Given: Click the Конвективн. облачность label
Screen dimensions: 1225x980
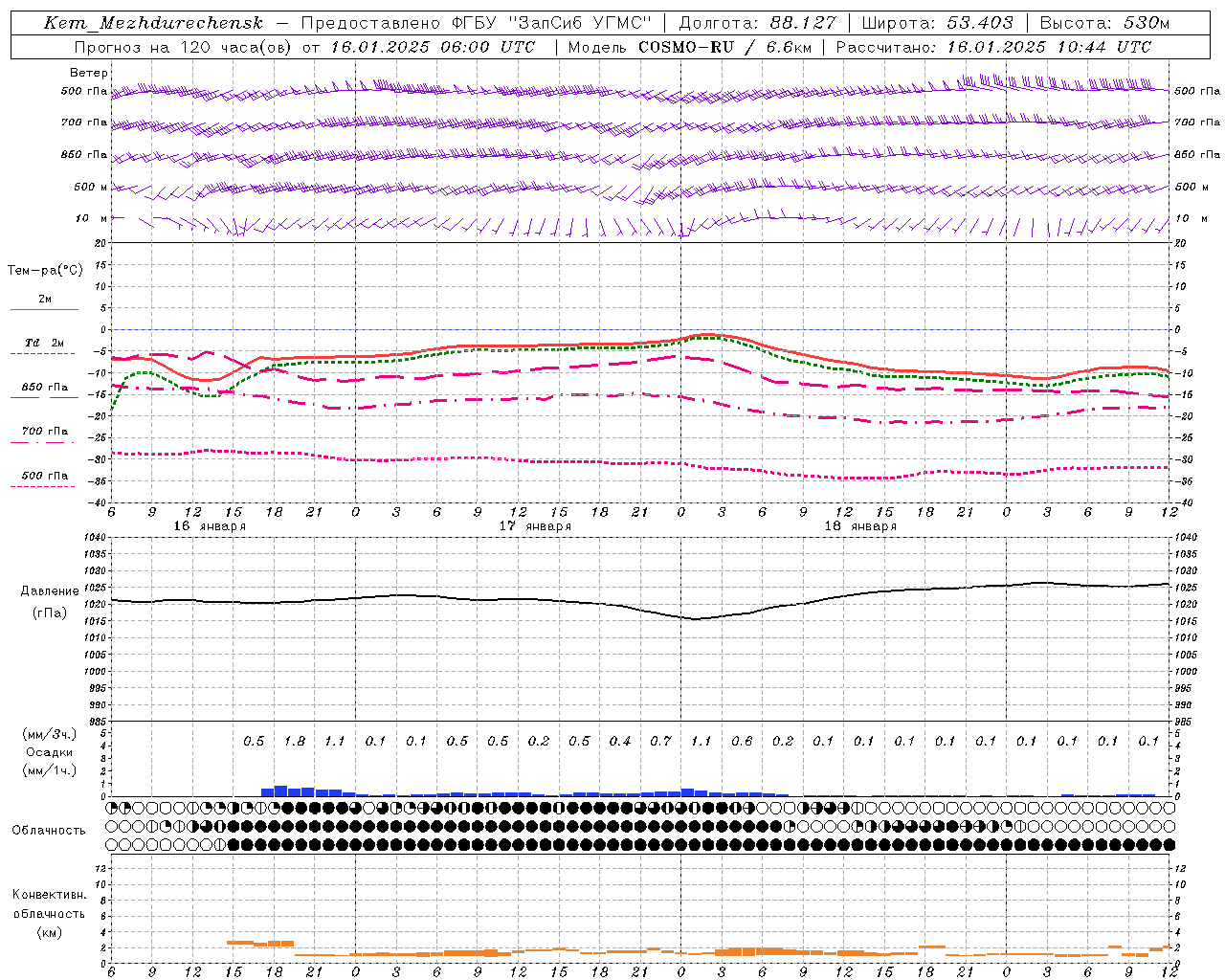Looking at the screenshot, I should pyautogui.click(x=49, y=904).
